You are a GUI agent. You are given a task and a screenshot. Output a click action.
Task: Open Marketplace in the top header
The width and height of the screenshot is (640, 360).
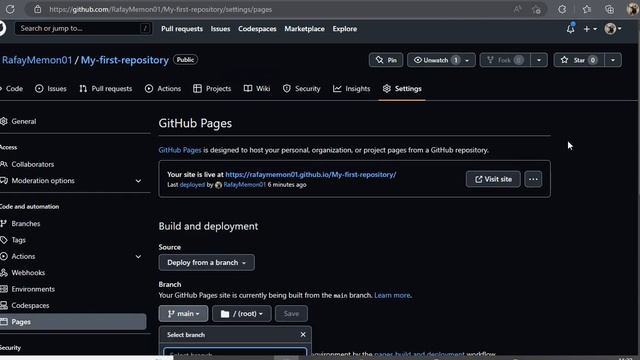point(304,29)
